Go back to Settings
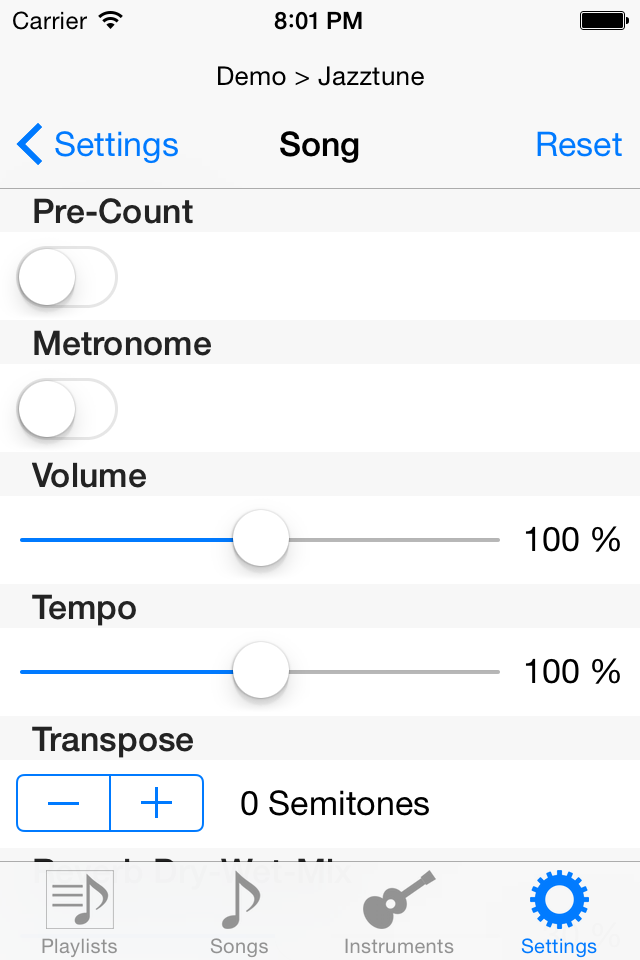 [98, 144]
